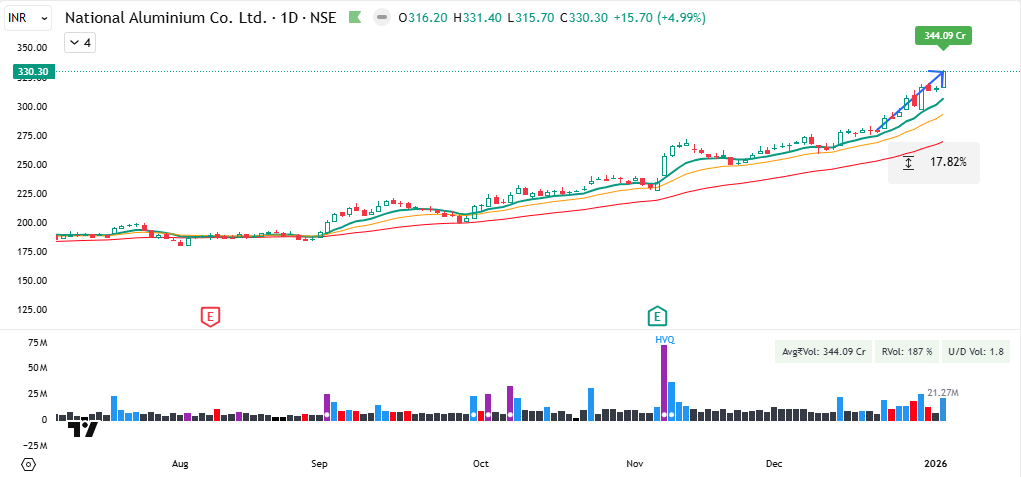Click the 350.00 price axis label
The height and width of the screenshot is (477, 1021).
point(32,48)
